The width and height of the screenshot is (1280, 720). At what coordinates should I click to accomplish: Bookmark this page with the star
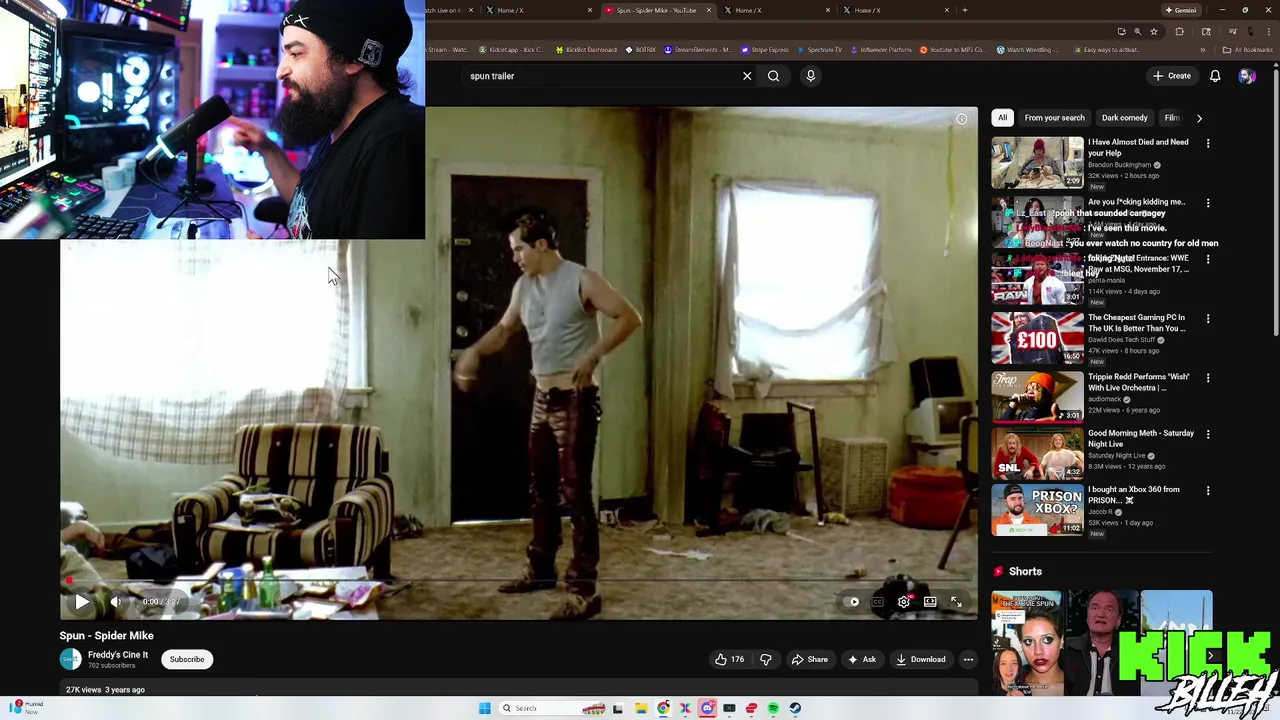(1154, 32)
